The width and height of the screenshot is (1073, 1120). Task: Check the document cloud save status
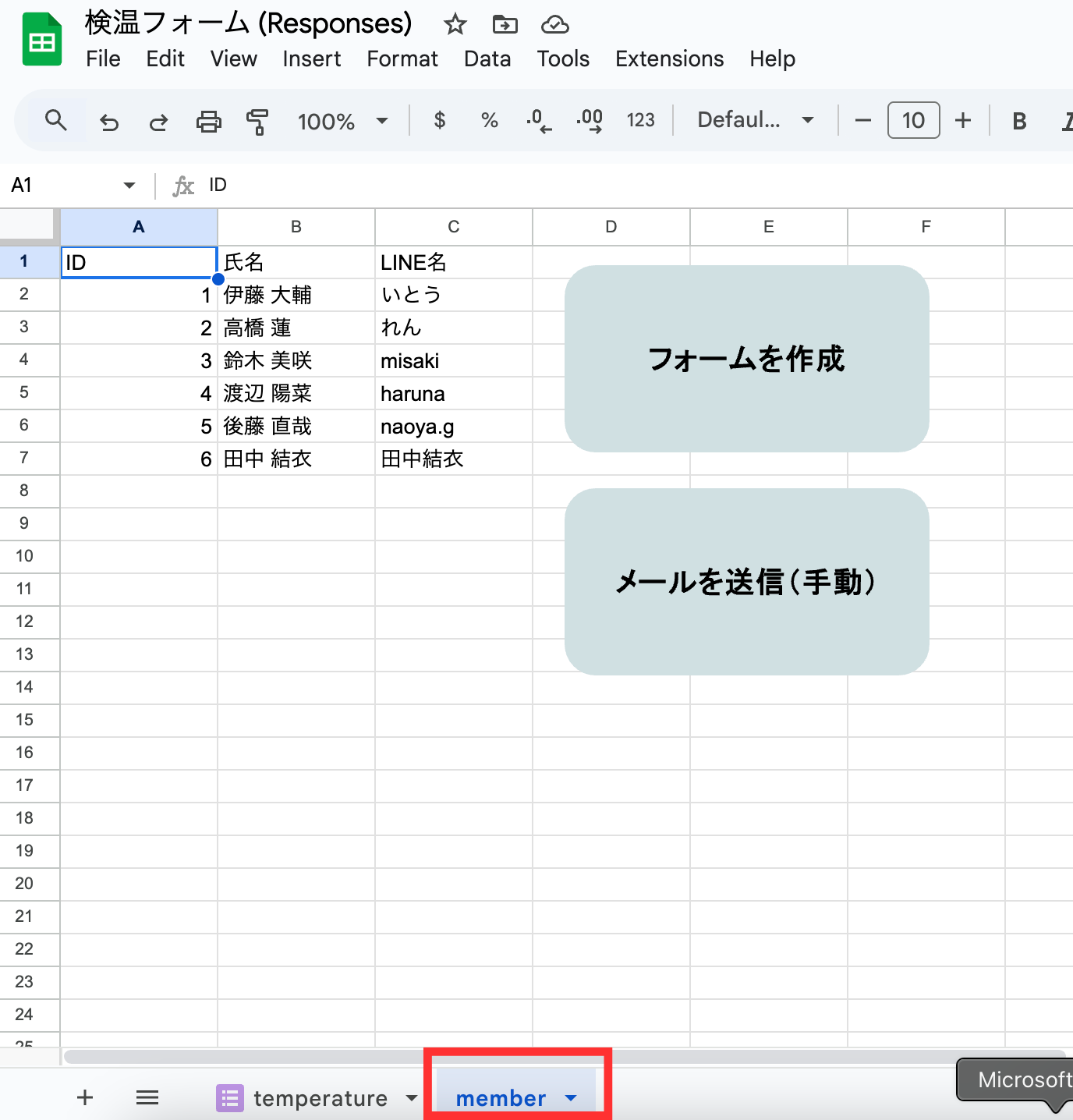[x=554, y=24]
